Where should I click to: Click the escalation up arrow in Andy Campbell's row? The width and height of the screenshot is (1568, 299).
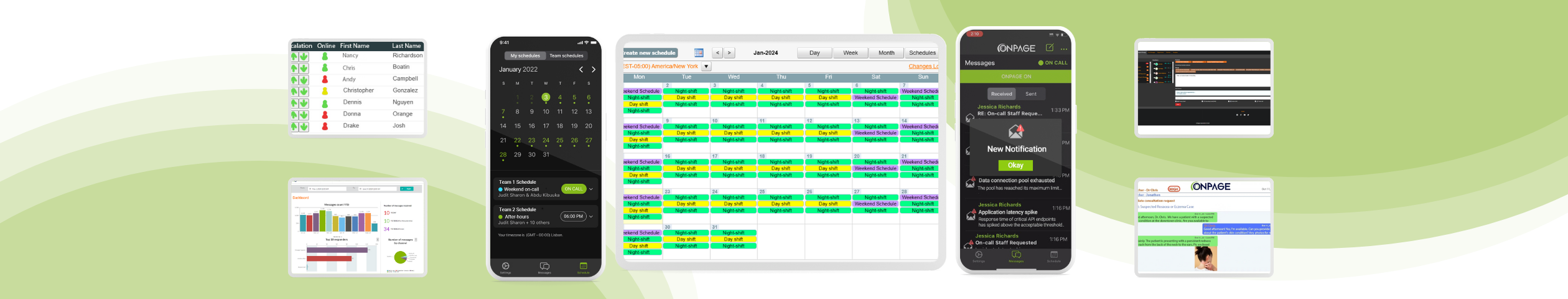294,80
